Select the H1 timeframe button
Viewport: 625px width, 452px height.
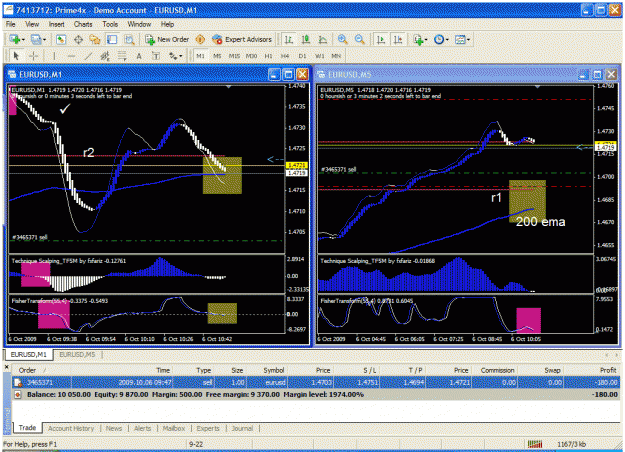pos(268,56)
